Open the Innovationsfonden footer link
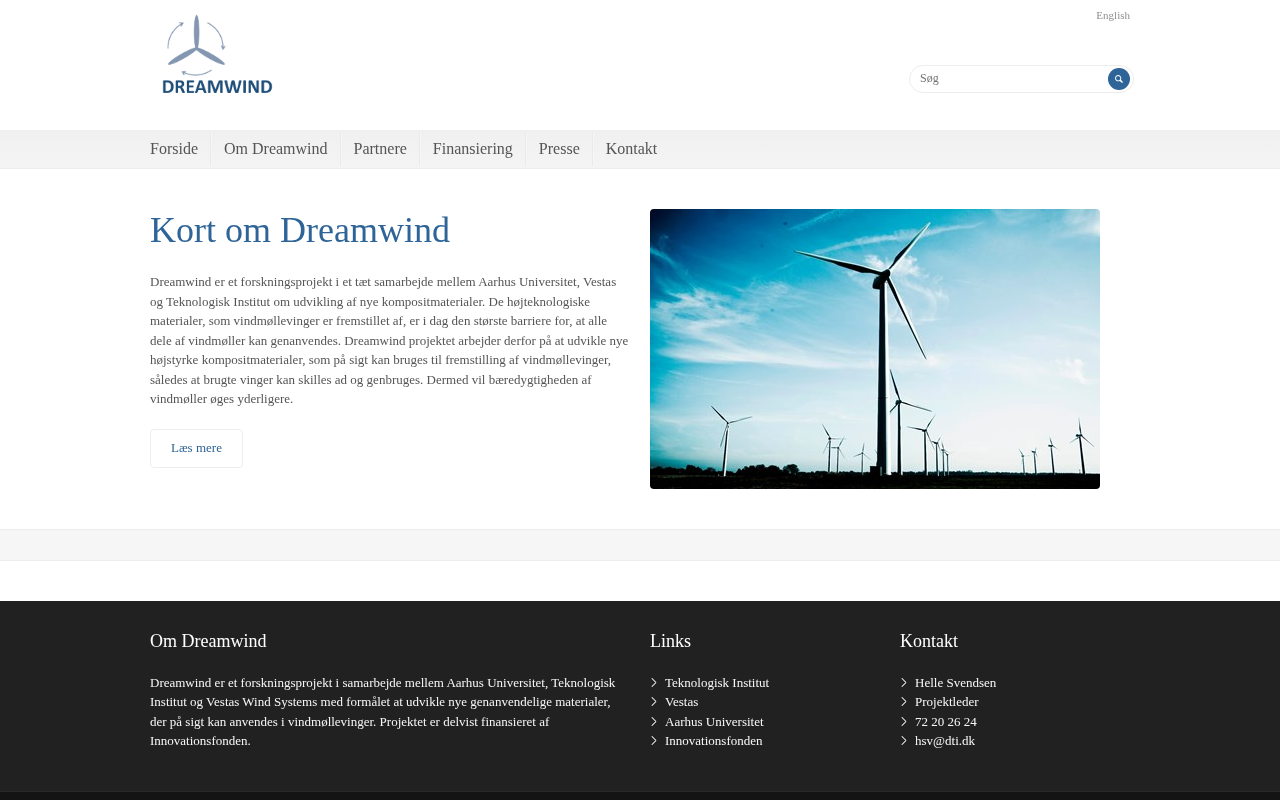Screen dimensions: 1280x800 (714, 741)
